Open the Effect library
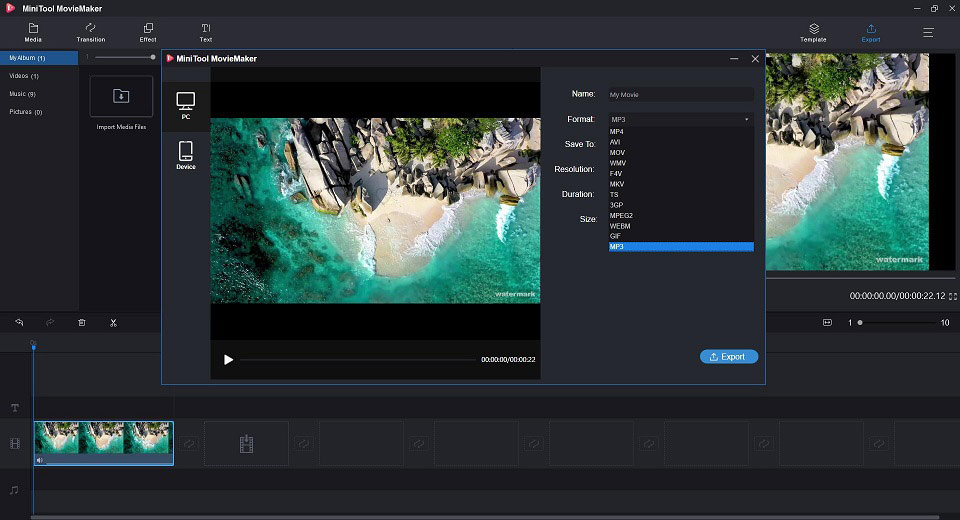The height and width of the screenshot is (520, 960). [x=148, y=32]
